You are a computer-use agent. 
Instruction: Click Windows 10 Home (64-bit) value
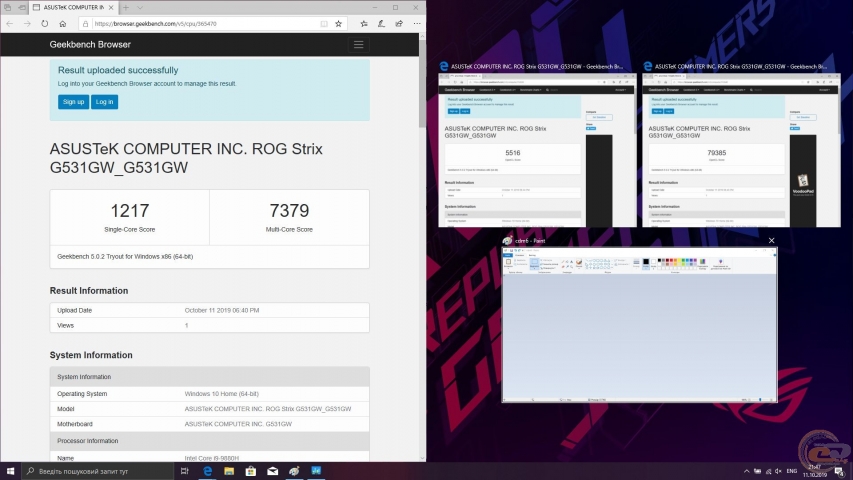point(221,393)
